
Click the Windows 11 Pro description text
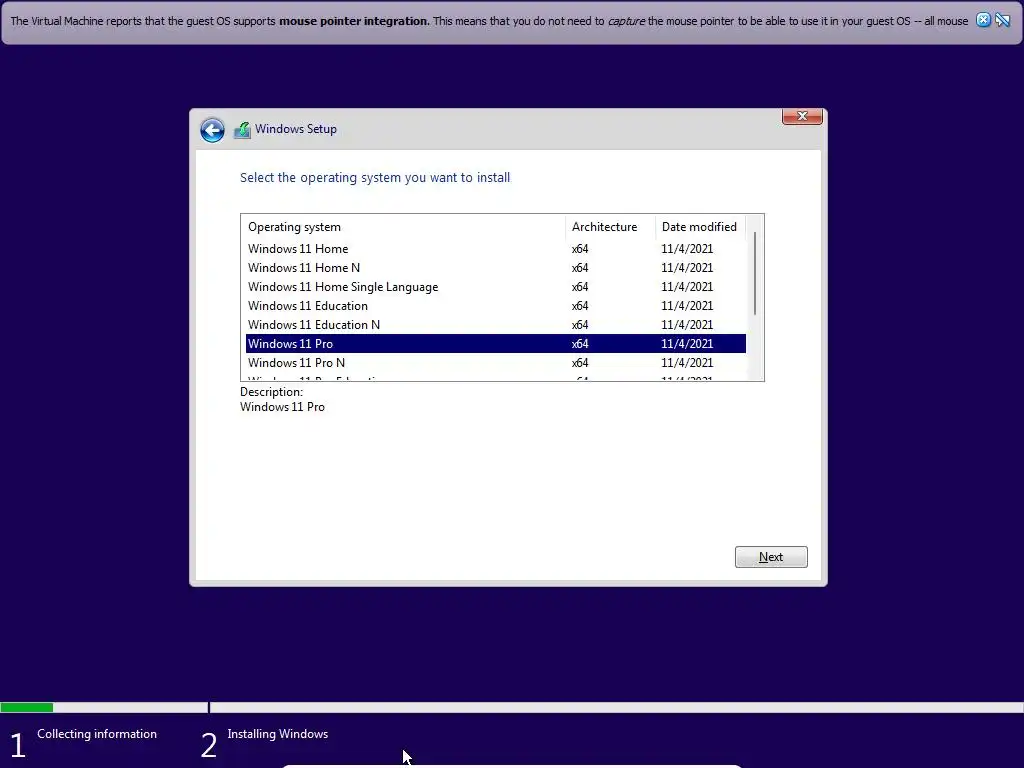(282, 407)
